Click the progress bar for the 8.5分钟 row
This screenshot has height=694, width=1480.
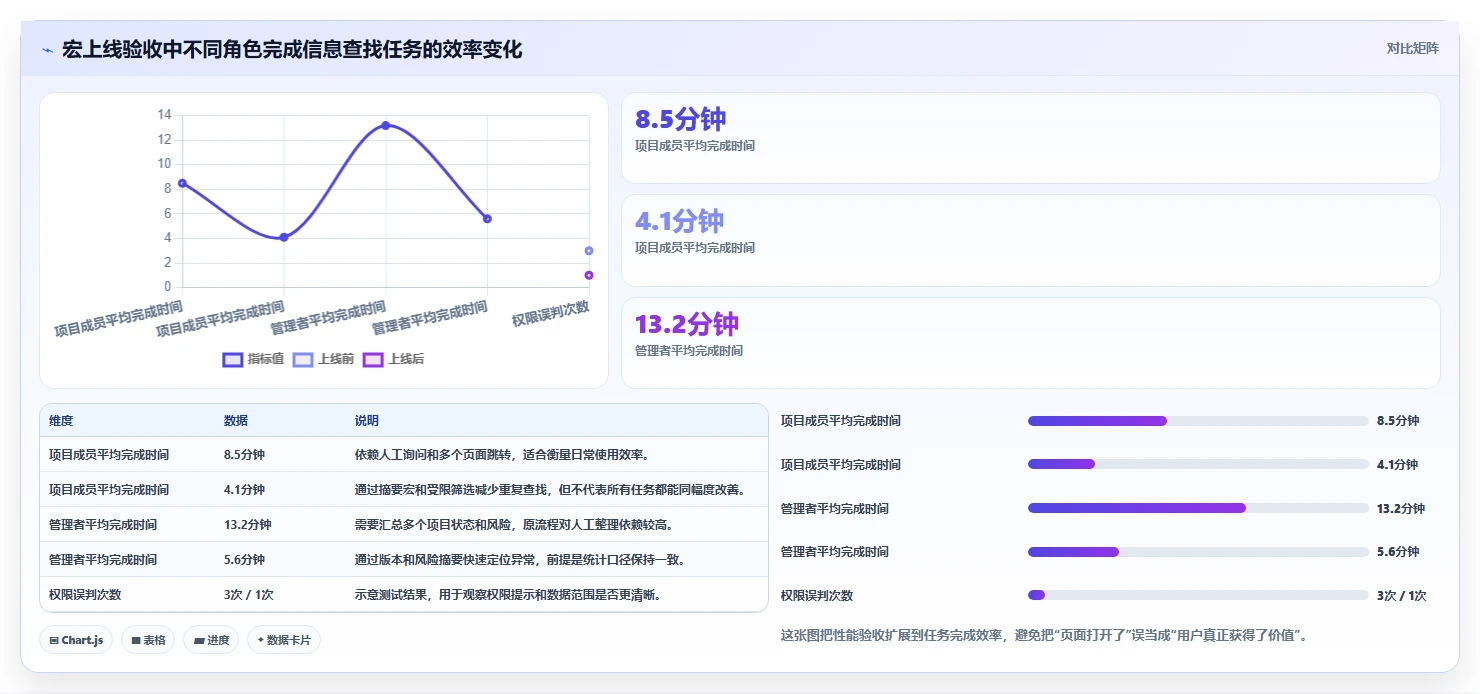(1198, 421)
